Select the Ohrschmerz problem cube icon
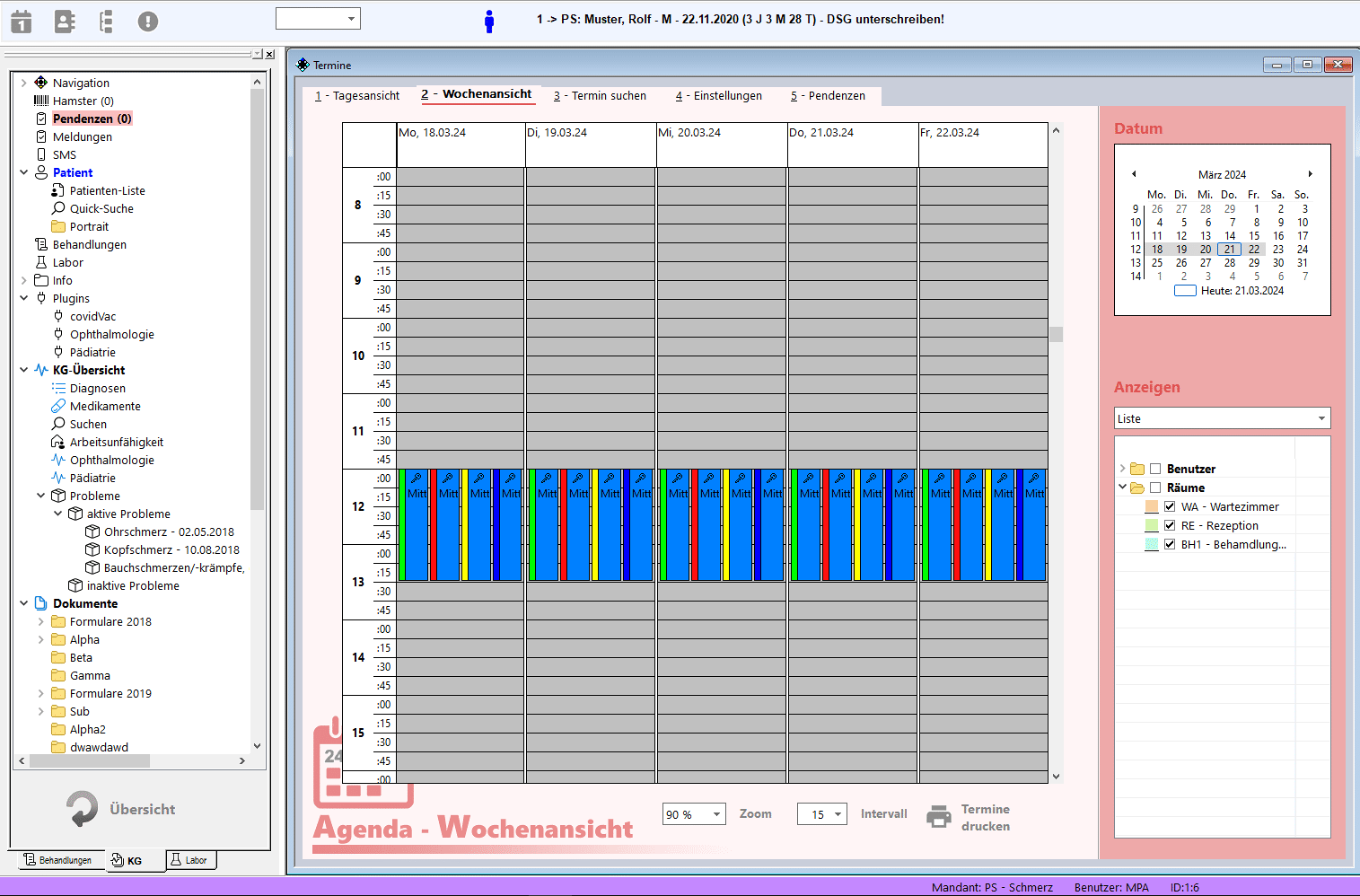This screenshot has height=896, width=1360. (x=92, y=531)
